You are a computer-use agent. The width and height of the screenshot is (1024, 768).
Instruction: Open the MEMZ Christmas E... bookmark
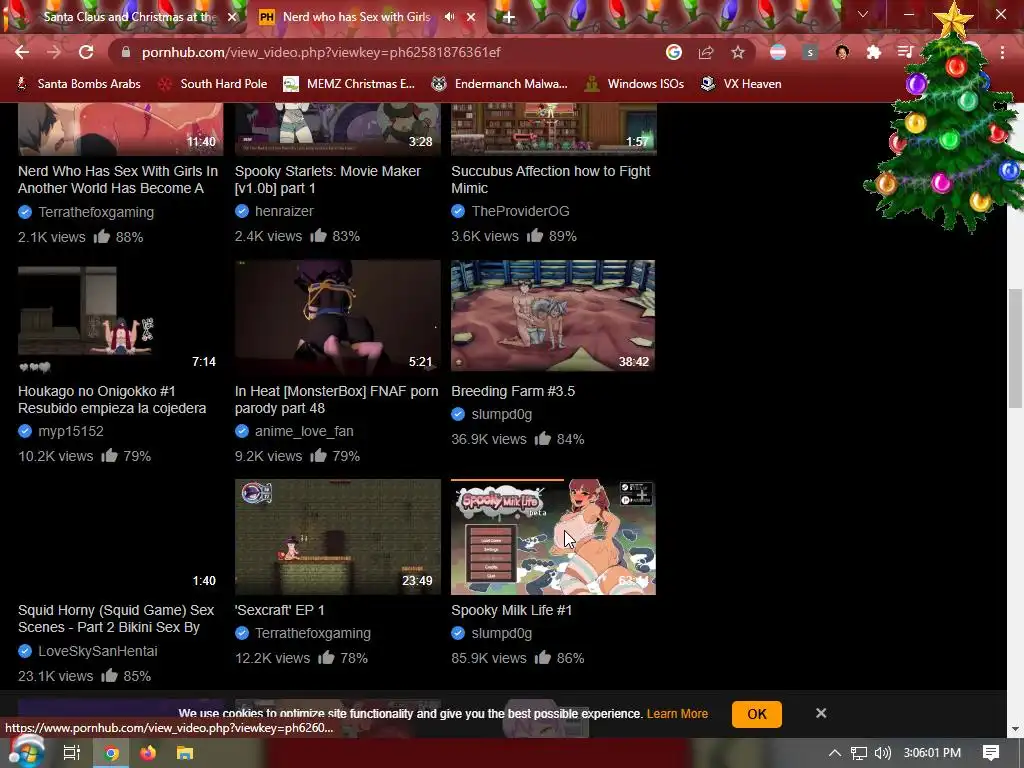pyautogui.click(x=349, y=84)
